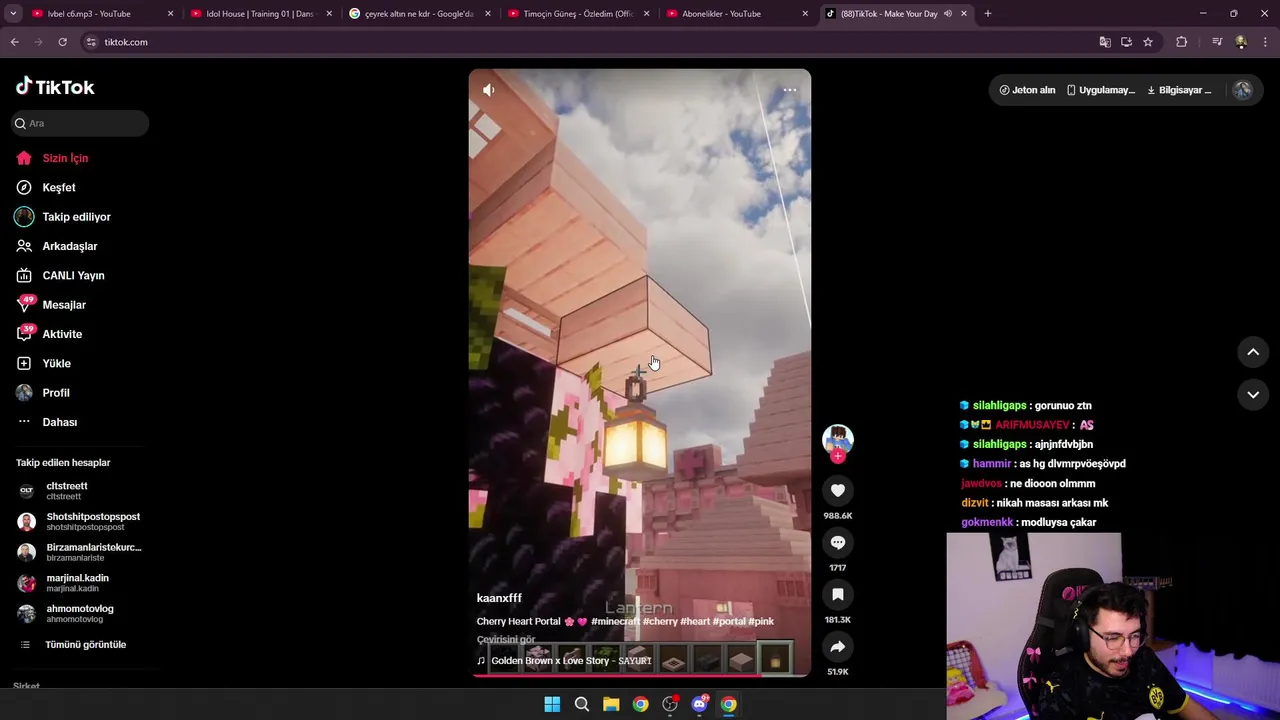Click Jeton alın coins button
Image resolution: width=1280 pixels, height=720 pixels.
[x=1027, y=90]
